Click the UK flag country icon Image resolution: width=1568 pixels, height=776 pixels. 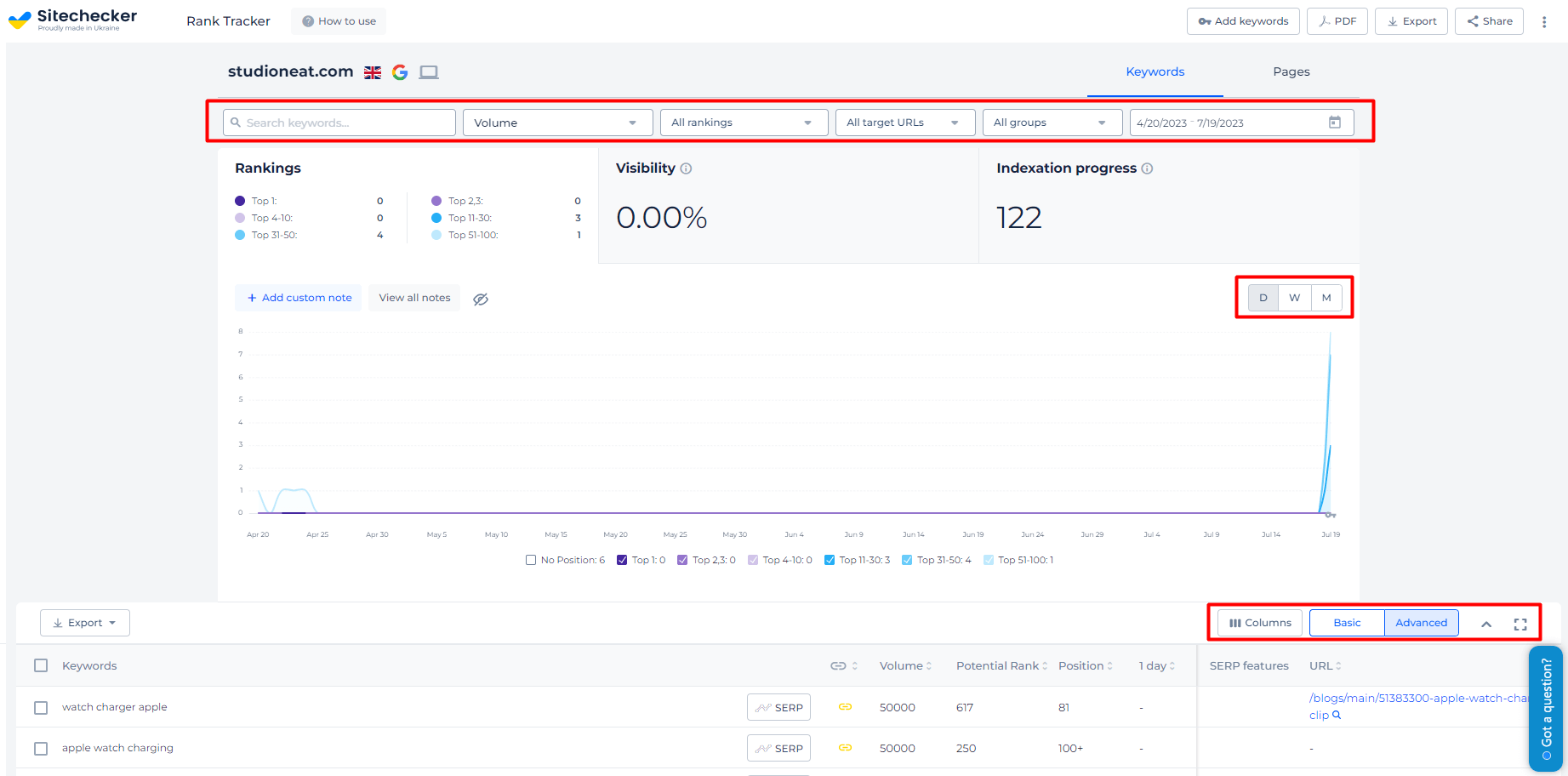pos(373,72)
